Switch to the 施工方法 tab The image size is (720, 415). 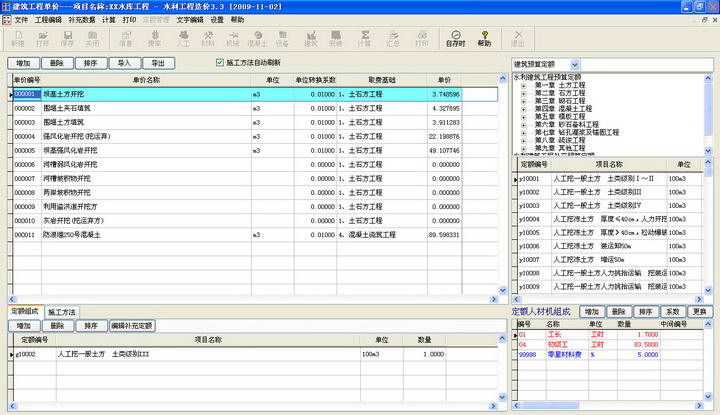pyautogui.click(x=62, y=312)
